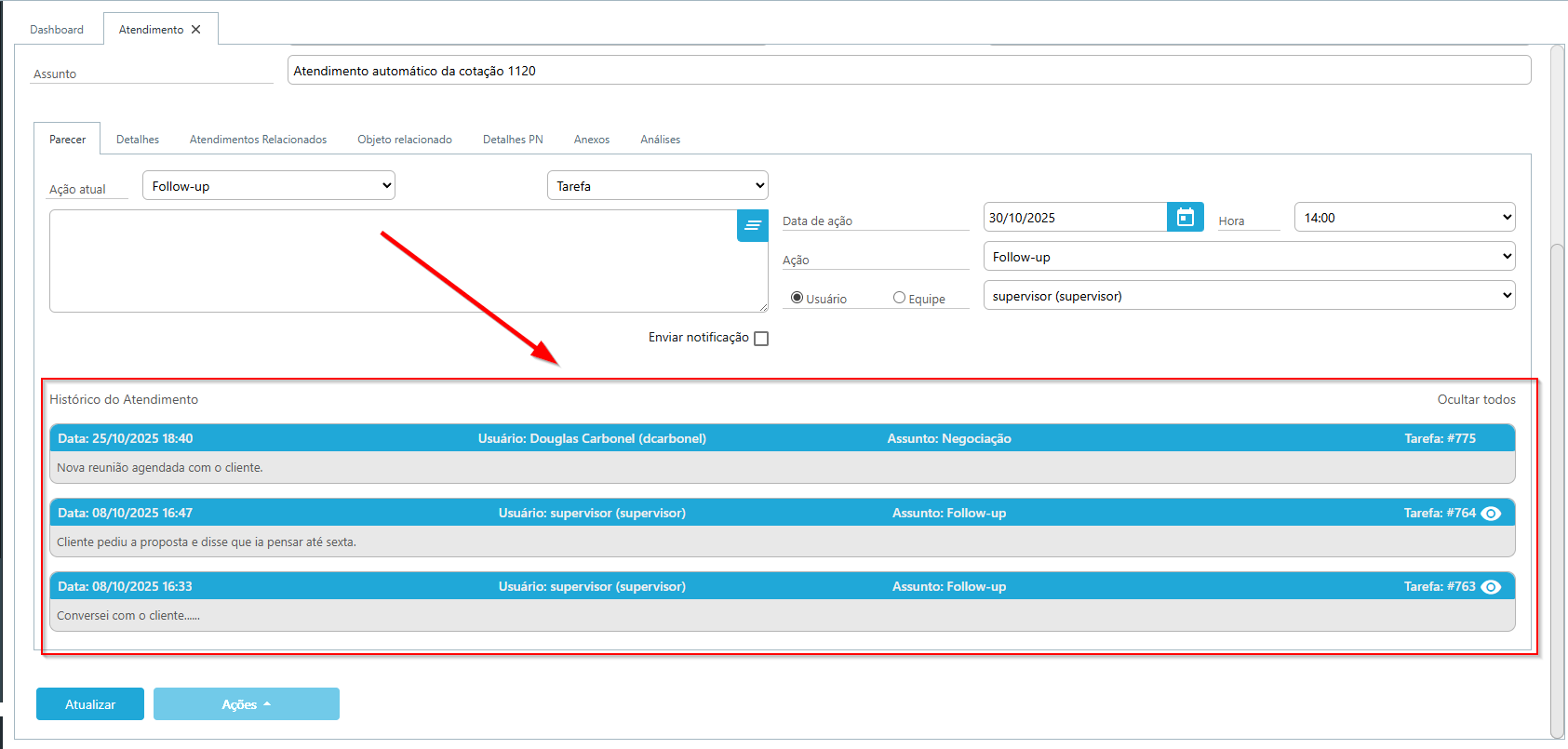Open the Ação atual Follow-up dropdown

(268, 186)
